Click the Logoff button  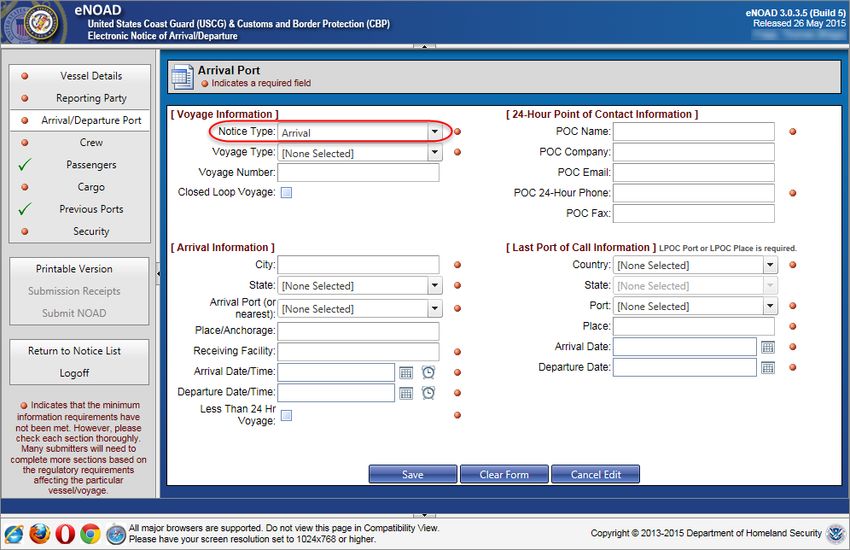(79, 373)
